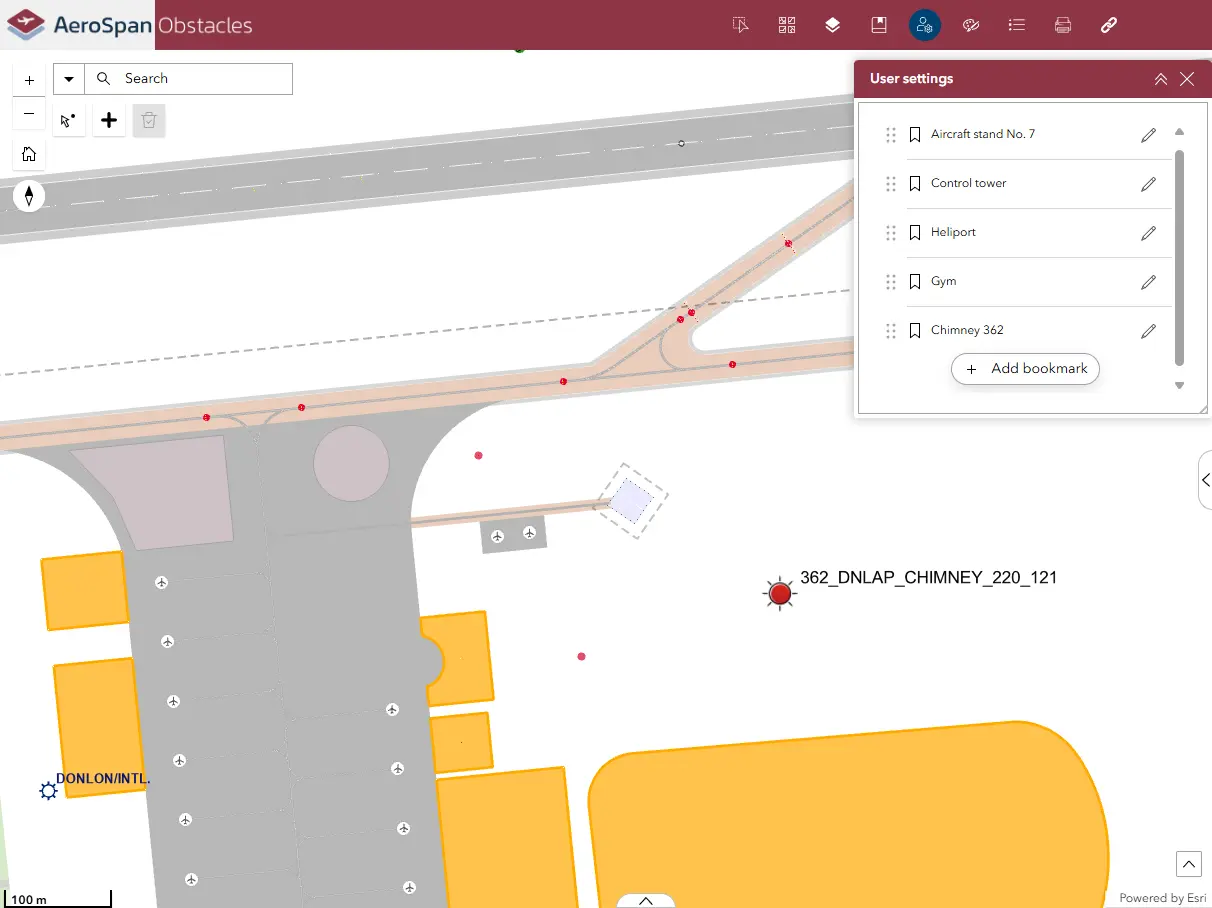Click bookmark list scroll up arrow
The width and height of the screenshot is (1212, 908).
[1179, 132]
